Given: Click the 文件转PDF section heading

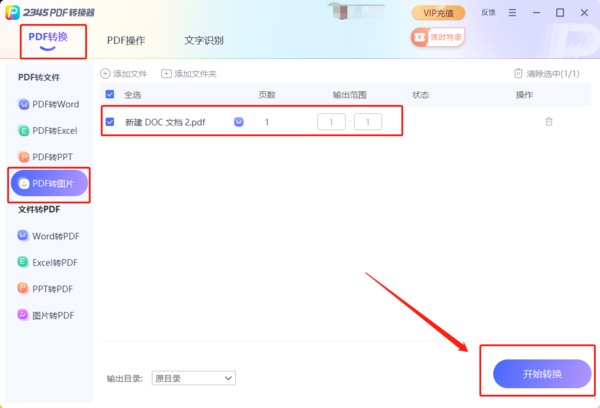Looking at the screenshot, I should 39,209.
